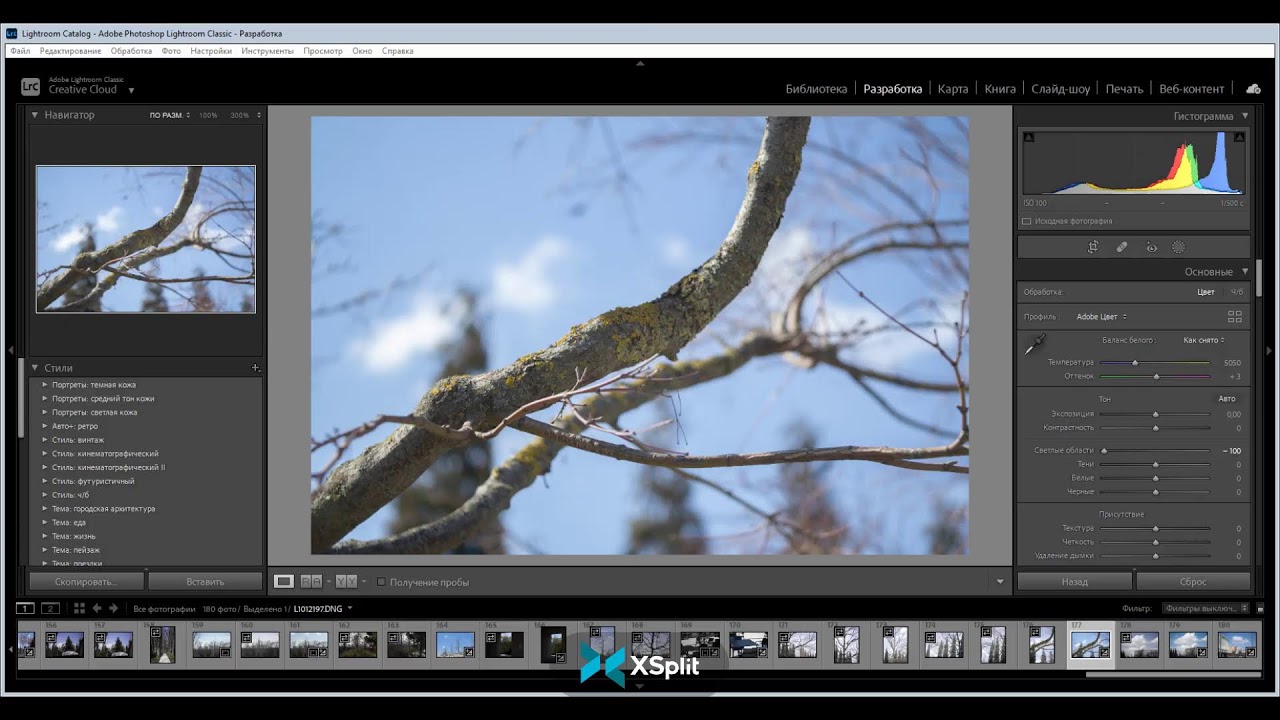This screenshot has width=1280, height=720.
Task: Hide the left panel group arrow
Action: pos(10,350)
